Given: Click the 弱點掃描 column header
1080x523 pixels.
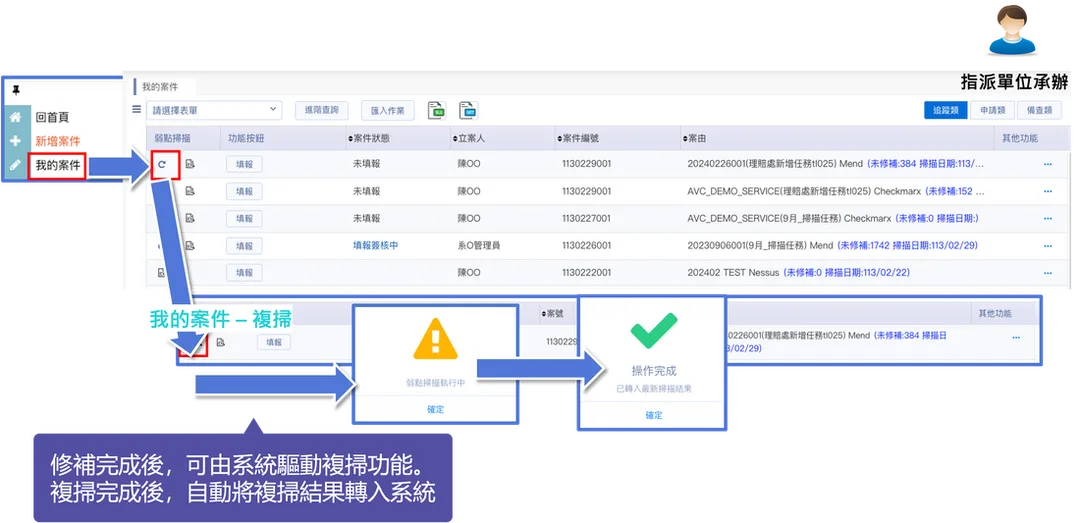Looking at the screenshot, I should pyautogui.click(x=171, y=139).
